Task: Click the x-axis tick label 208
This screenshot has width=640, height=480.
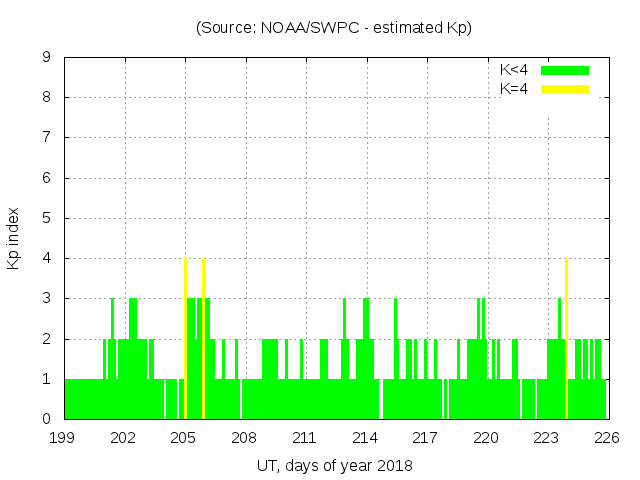Action: coord(244,438)
